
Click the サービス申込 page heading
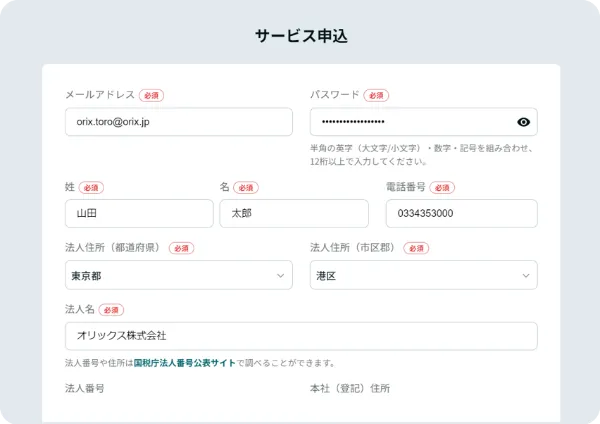pos(301,36)
